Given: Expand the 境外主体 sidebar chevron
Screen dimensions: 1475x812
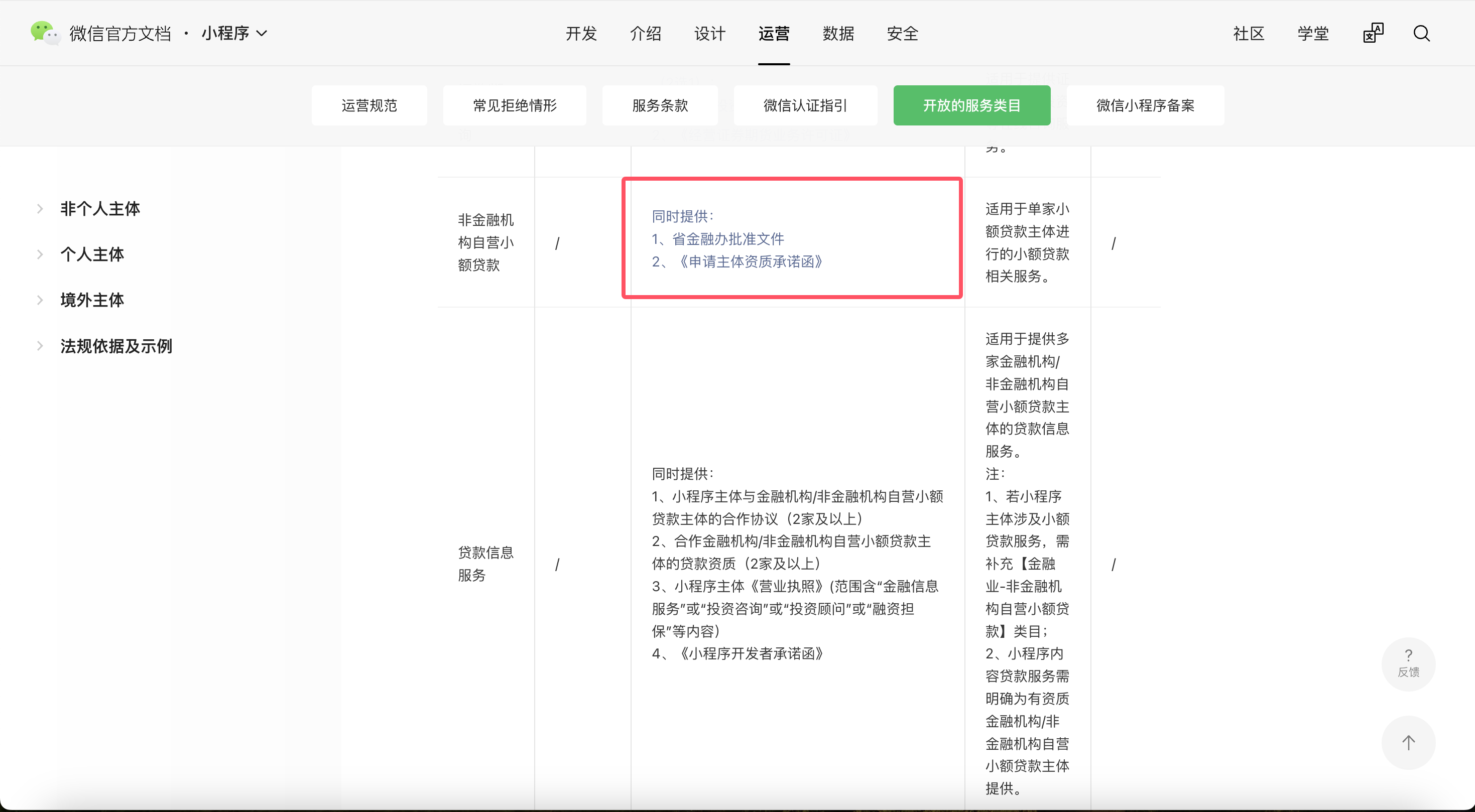Looking at the screenshot, I should 40,300.
